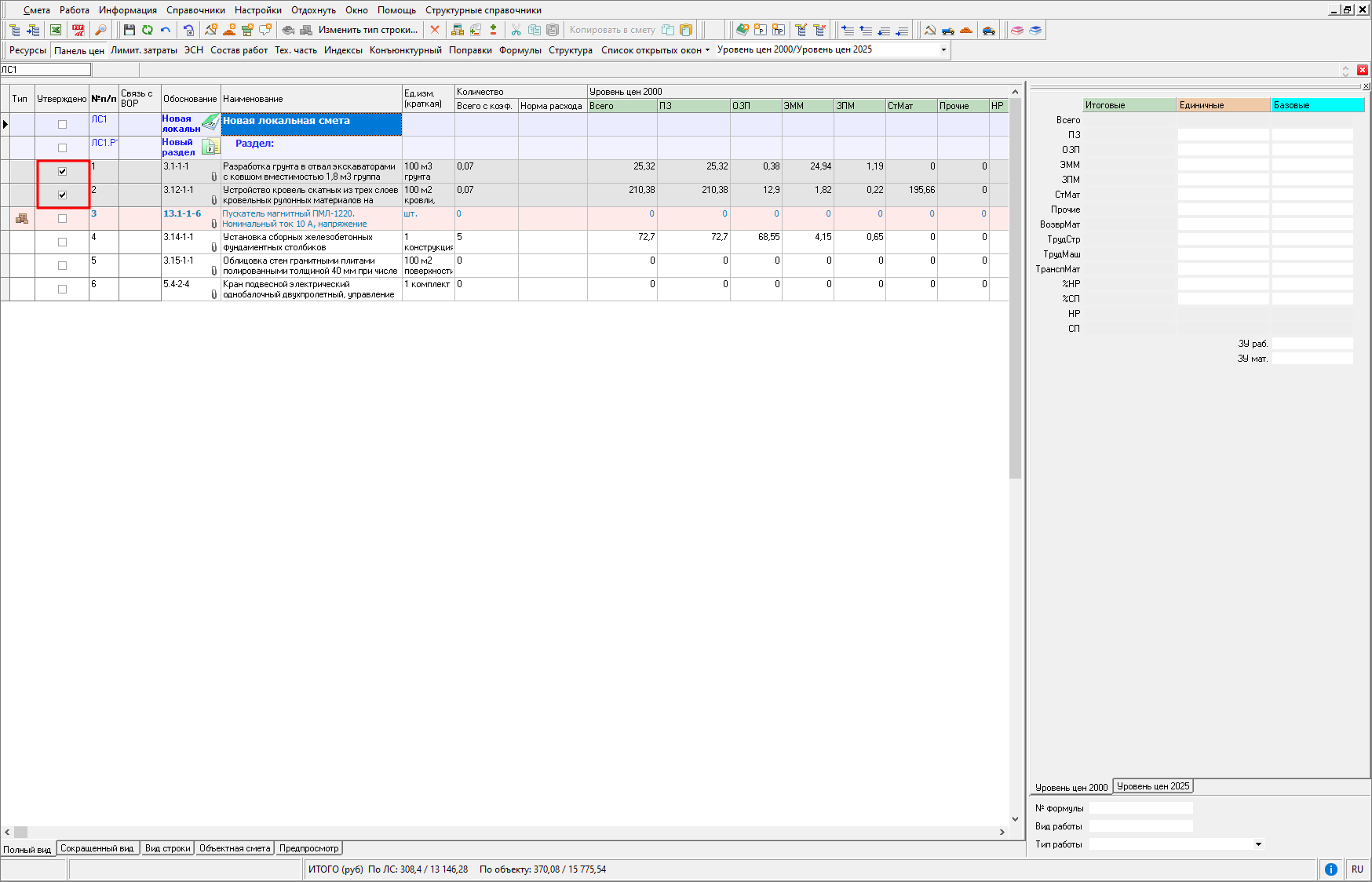This screenshot has height=882, width=1372.
Task: Tick approved checkbox for row 6
Action: coord(63,289)
